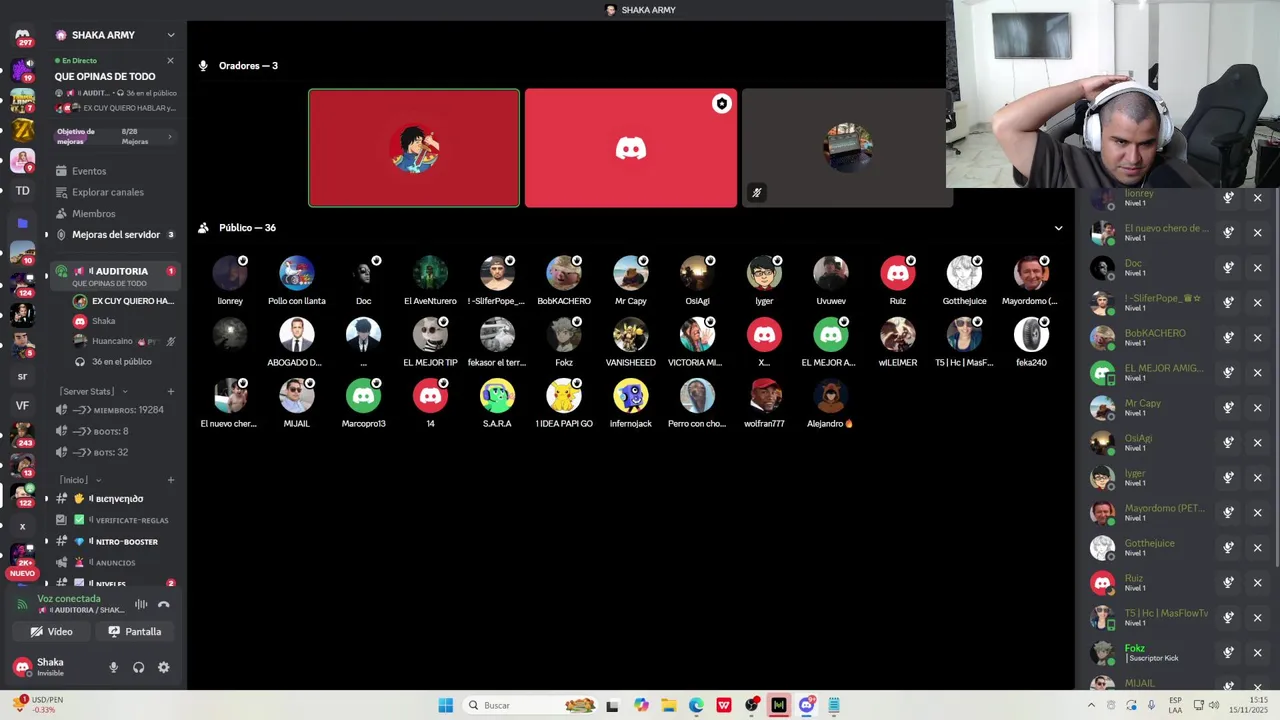
Task: Open Marcopro13 audience avatar
Action: (363, 396)
